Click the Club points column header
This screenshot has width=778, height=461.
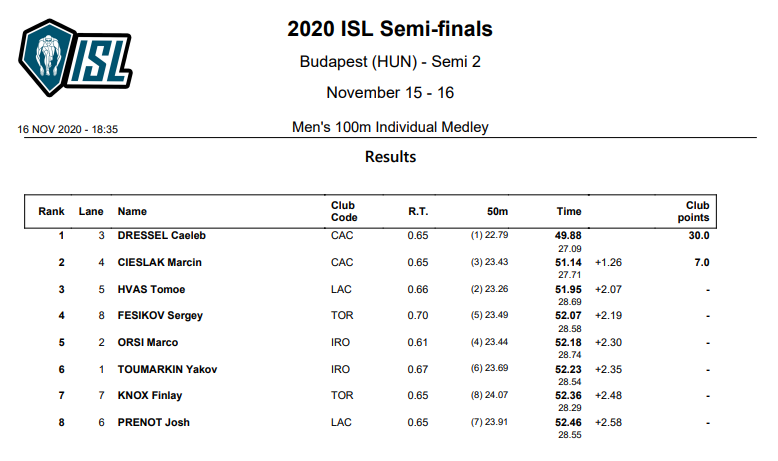(x=693, y=211)
